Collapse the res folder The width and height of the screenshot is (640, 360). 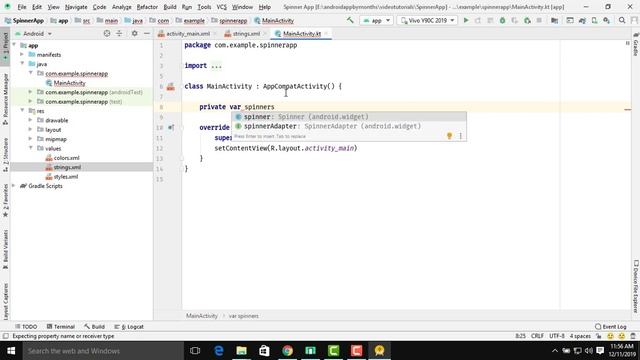coord(22,111)
